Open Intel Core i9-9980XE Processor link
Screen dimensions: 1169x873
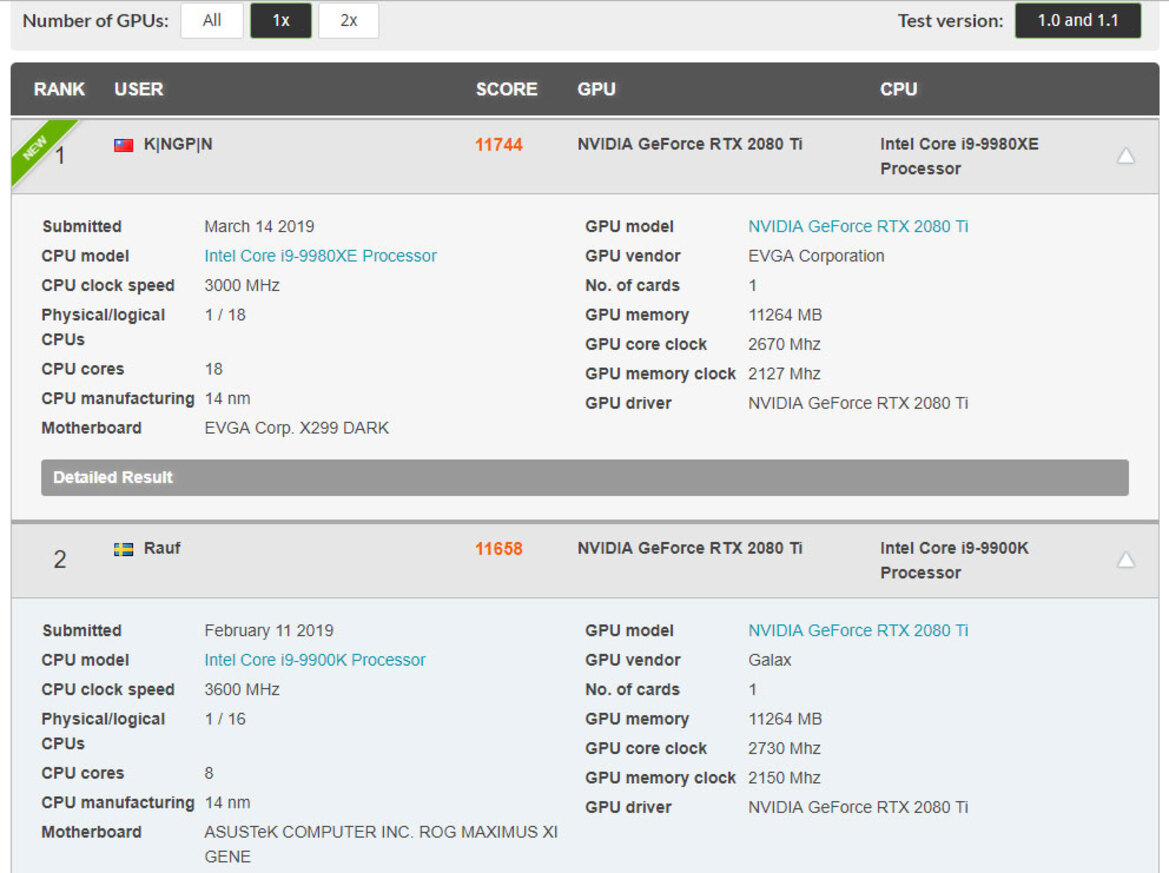pos(321,256)
